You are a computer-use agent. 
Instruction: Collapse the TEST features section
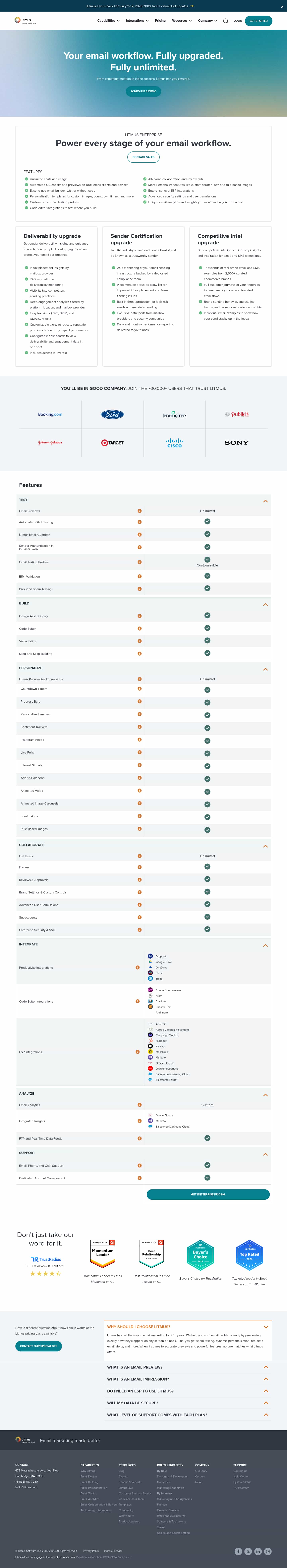(265, 501)
